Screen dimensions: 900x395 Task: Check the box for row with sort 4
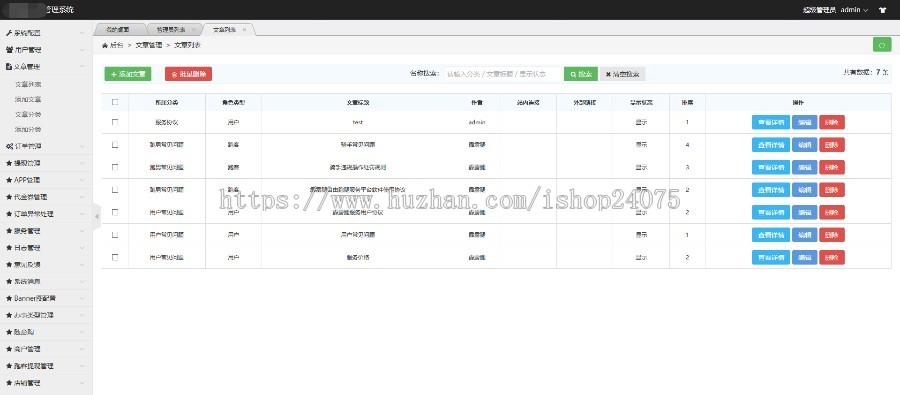point(115,145)
